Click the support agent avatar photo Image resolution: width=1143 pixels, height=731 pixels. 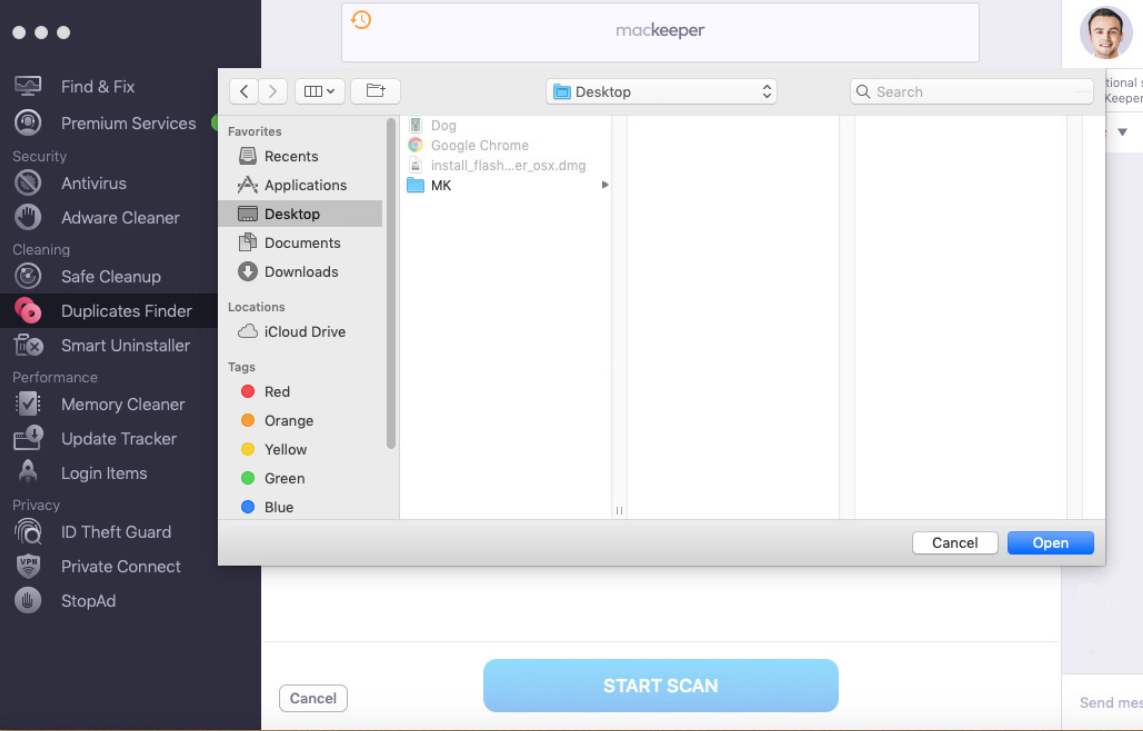point(1106,33)
